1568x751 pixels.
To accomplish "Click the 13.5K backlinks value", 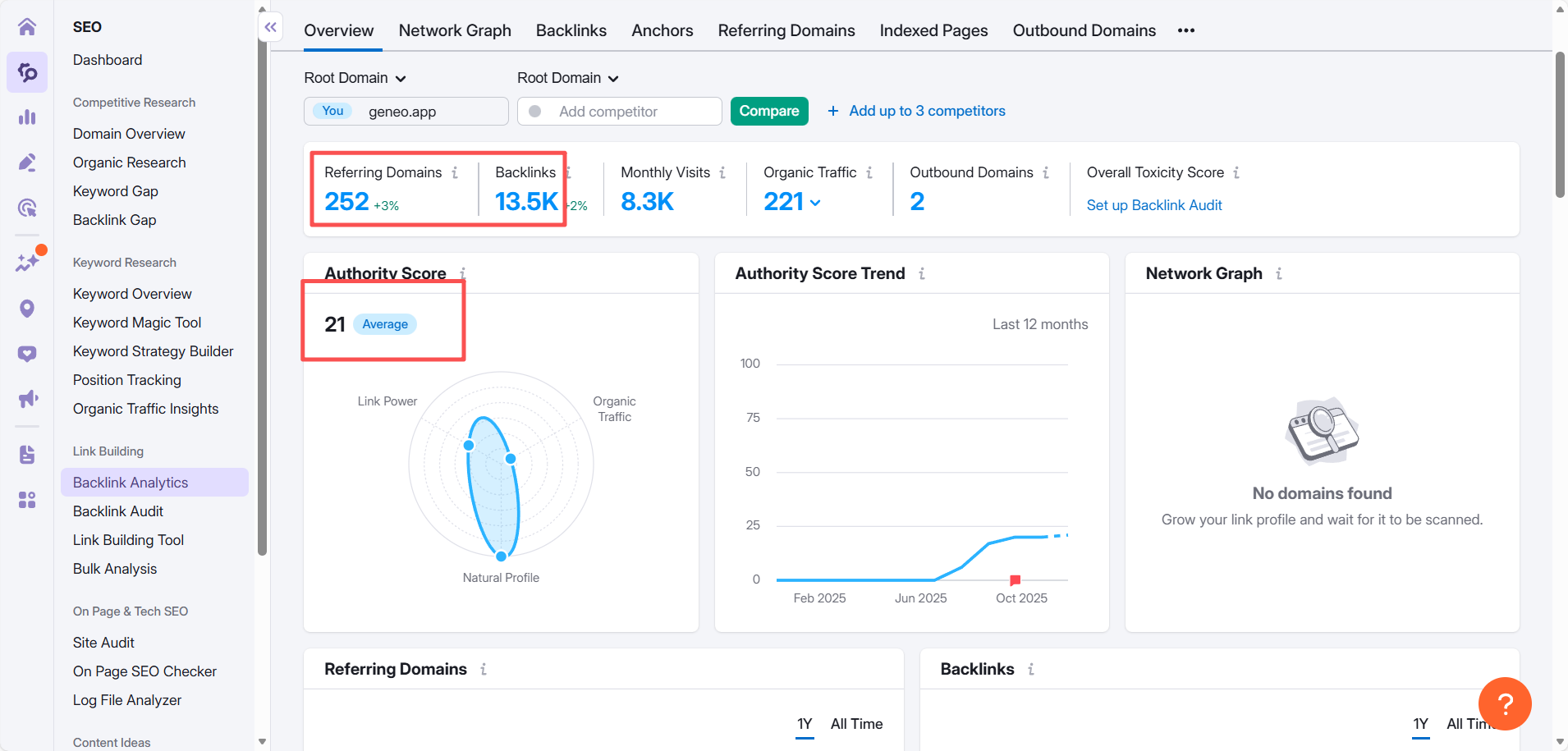I will tap(526, 201).
